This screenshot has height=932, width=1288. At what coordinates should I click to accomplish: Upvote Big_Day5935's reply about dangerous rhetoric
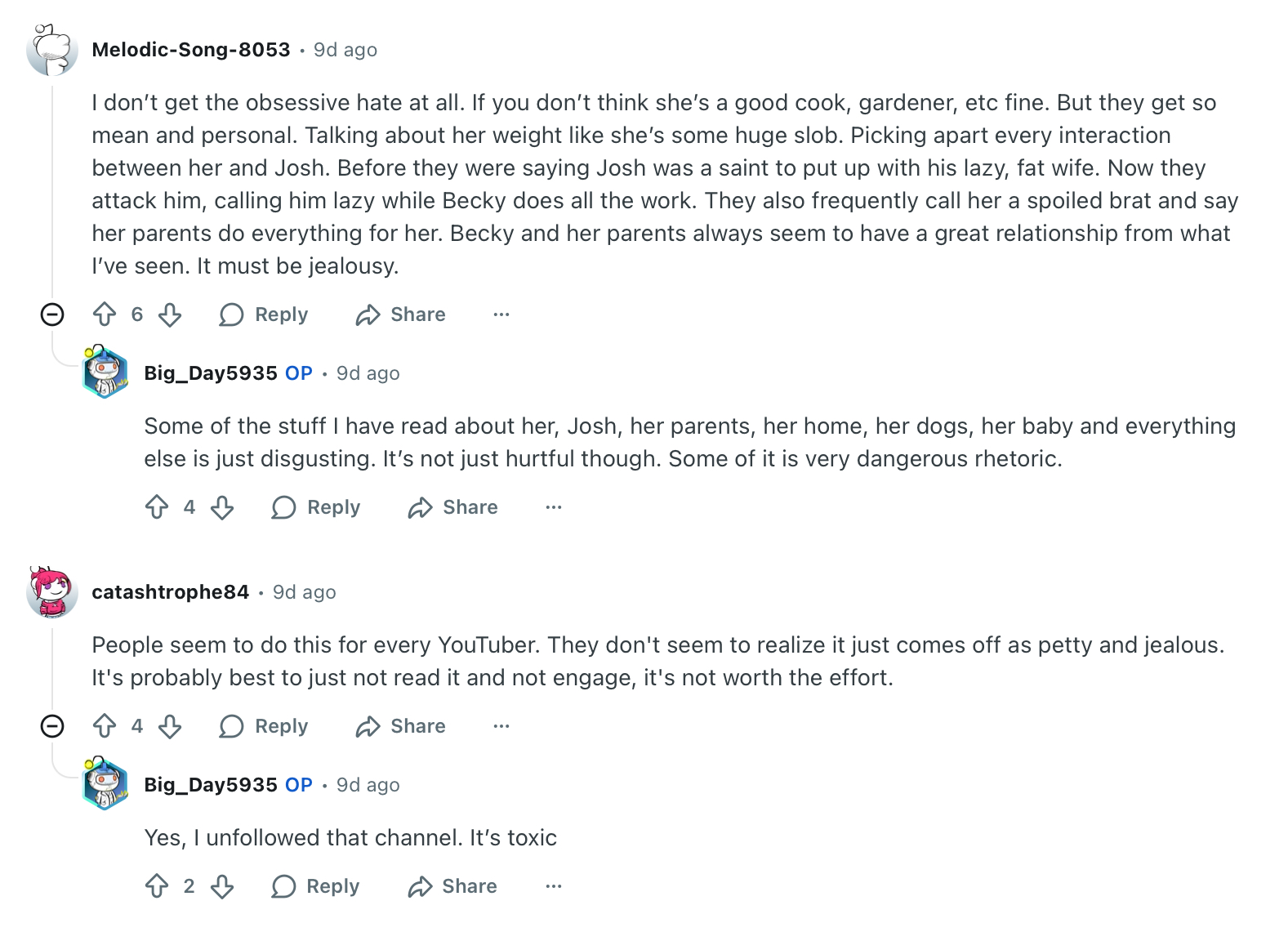[157, 507]
